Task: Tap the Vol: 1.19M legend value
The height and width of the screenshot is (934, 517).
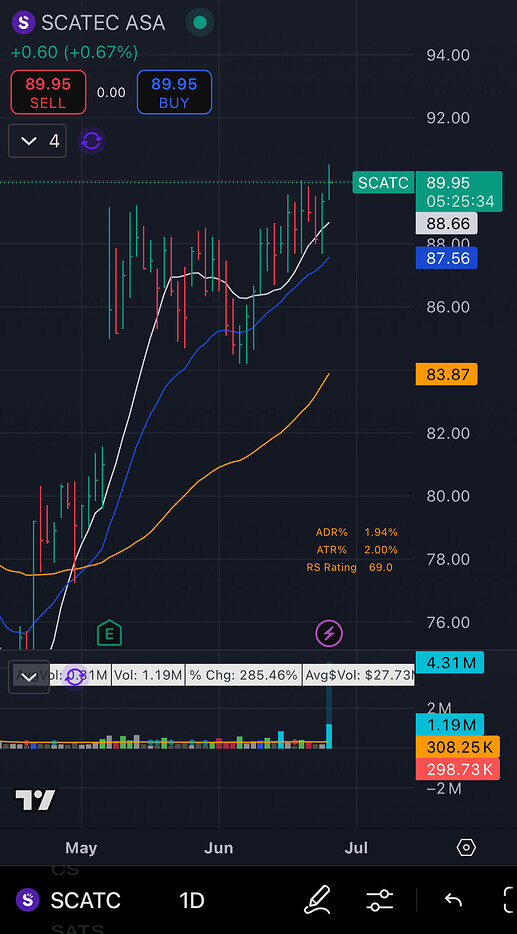Action: [x=148, y=675]
